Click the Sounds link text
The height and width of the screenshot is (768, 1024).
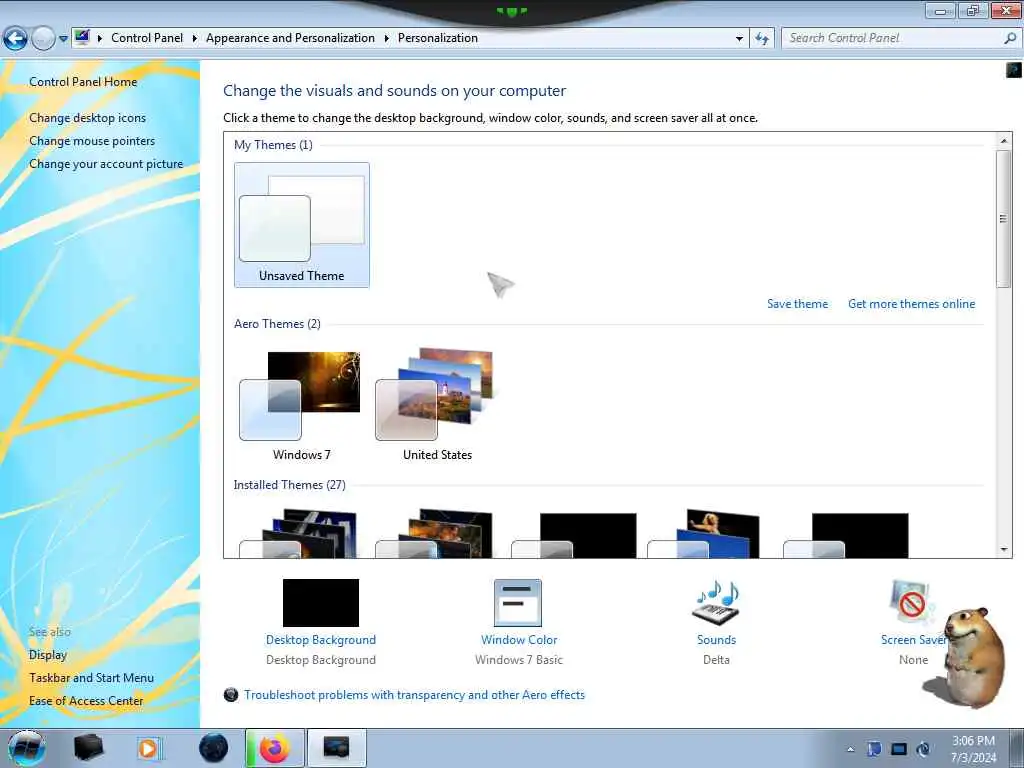[716, 640]
